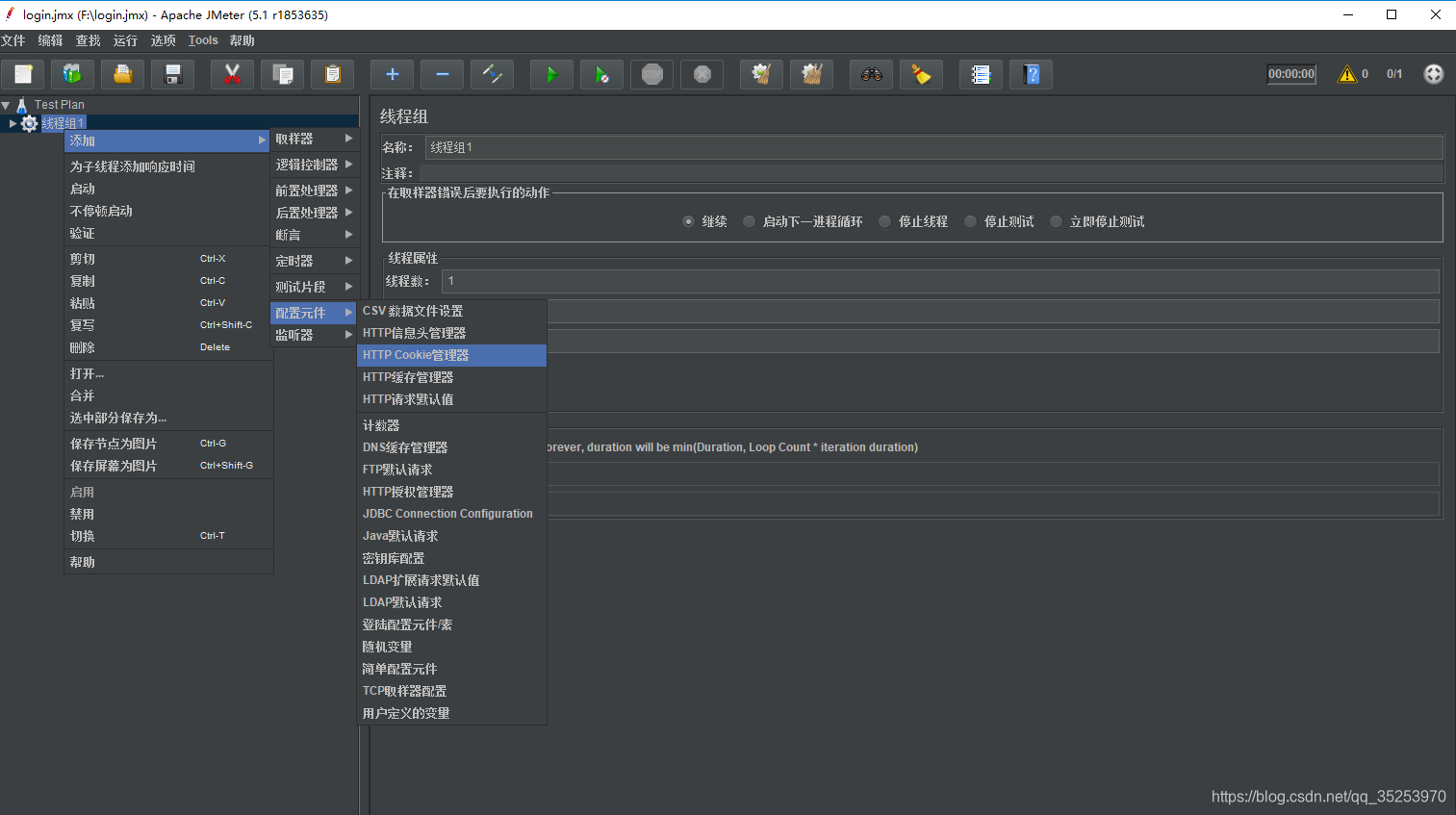The height and width of the screenshot is (815, 1456).
Task: Select the 继续 radio button
Action: (x=688, y=221)
